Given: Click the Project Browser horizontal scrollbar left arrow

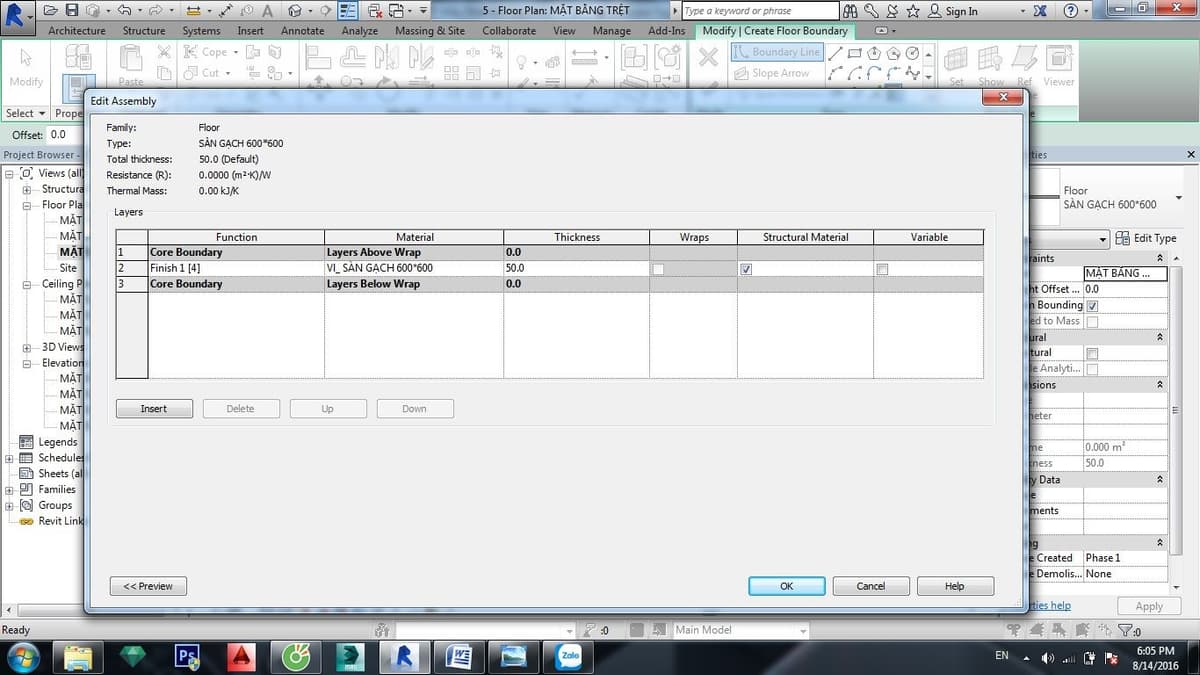Looking at the screenshot, I should (8, 610).
